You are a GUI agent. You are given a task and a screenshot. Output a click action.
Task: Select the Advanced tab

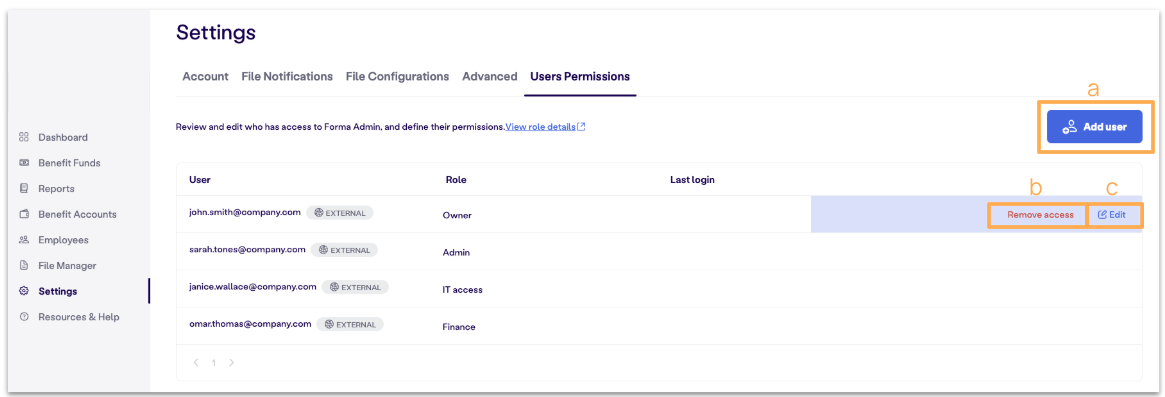click(x=490, y=77)
